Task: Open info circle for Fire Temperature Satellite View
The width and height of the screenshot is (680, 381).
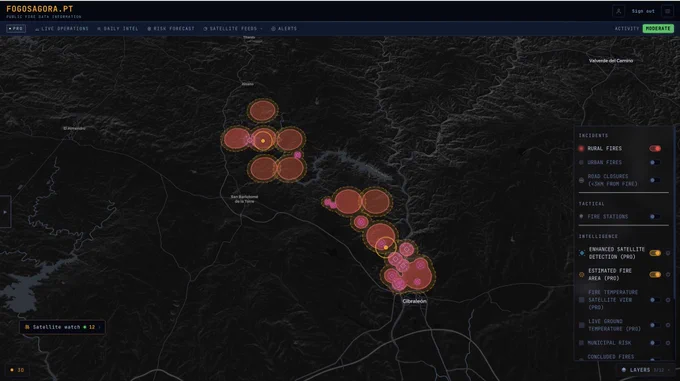Action: coord(668,300)
